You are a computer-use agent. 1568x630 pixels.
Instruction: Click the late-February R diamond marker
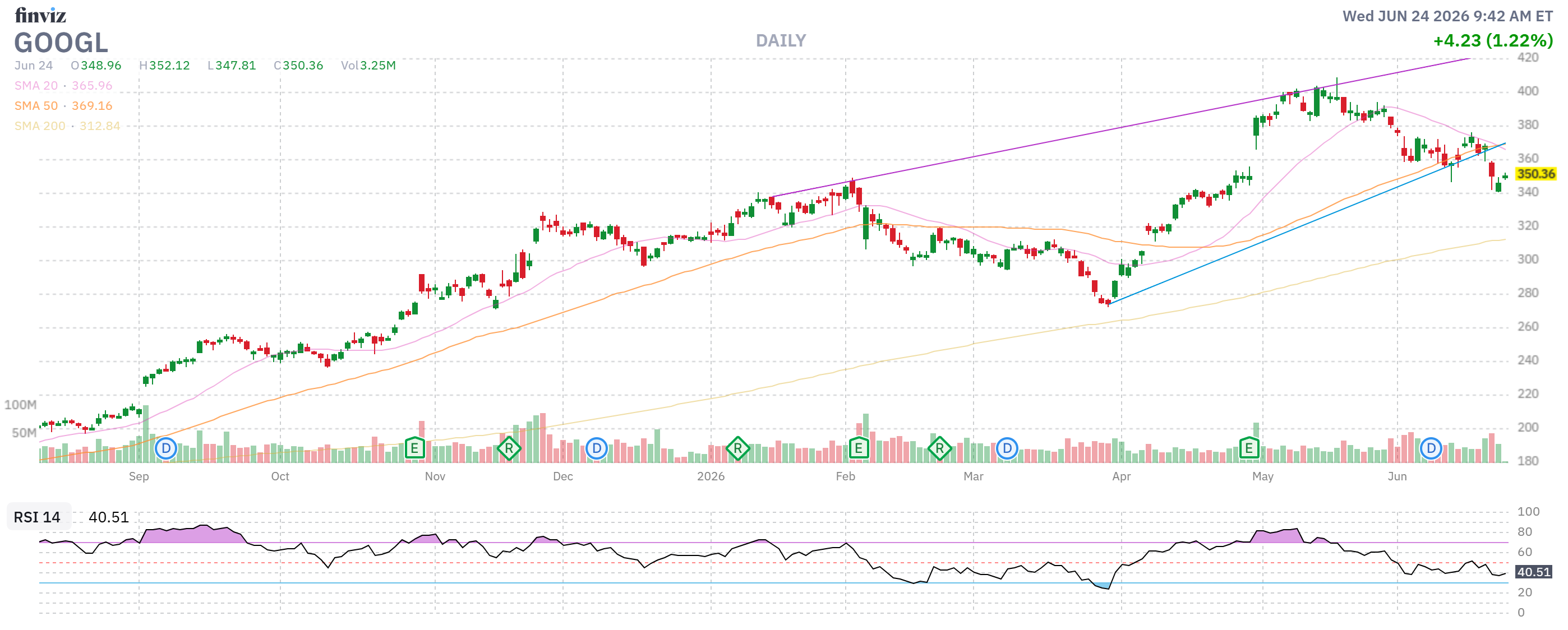940,449
